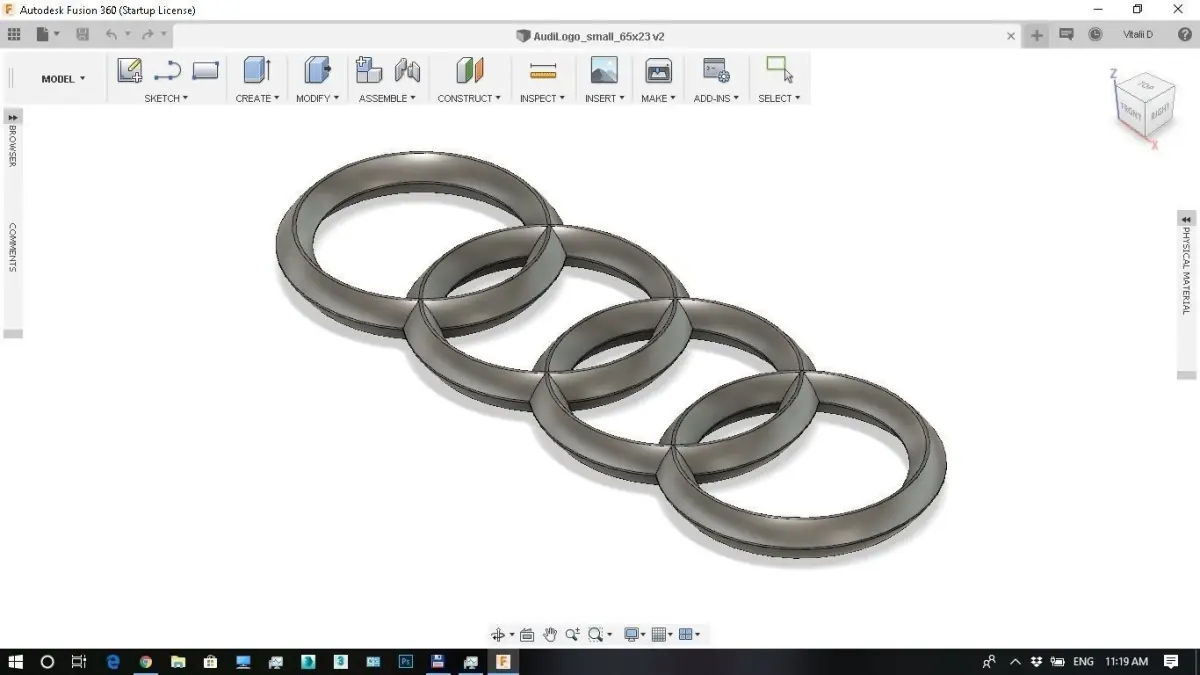Expand the MODIFY dropdown menu

tap(317, 98)
